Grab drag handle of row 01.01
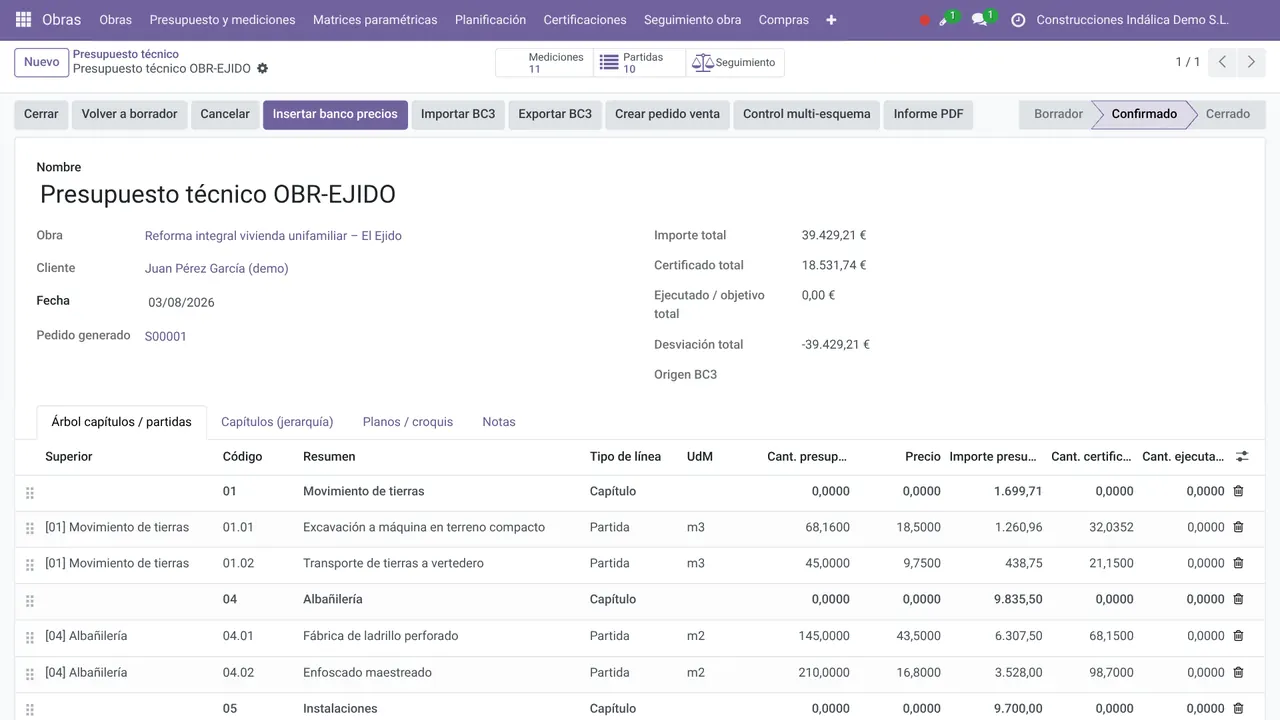The height and width of the screenshot is (720, 1280). [x=30, y=529]
